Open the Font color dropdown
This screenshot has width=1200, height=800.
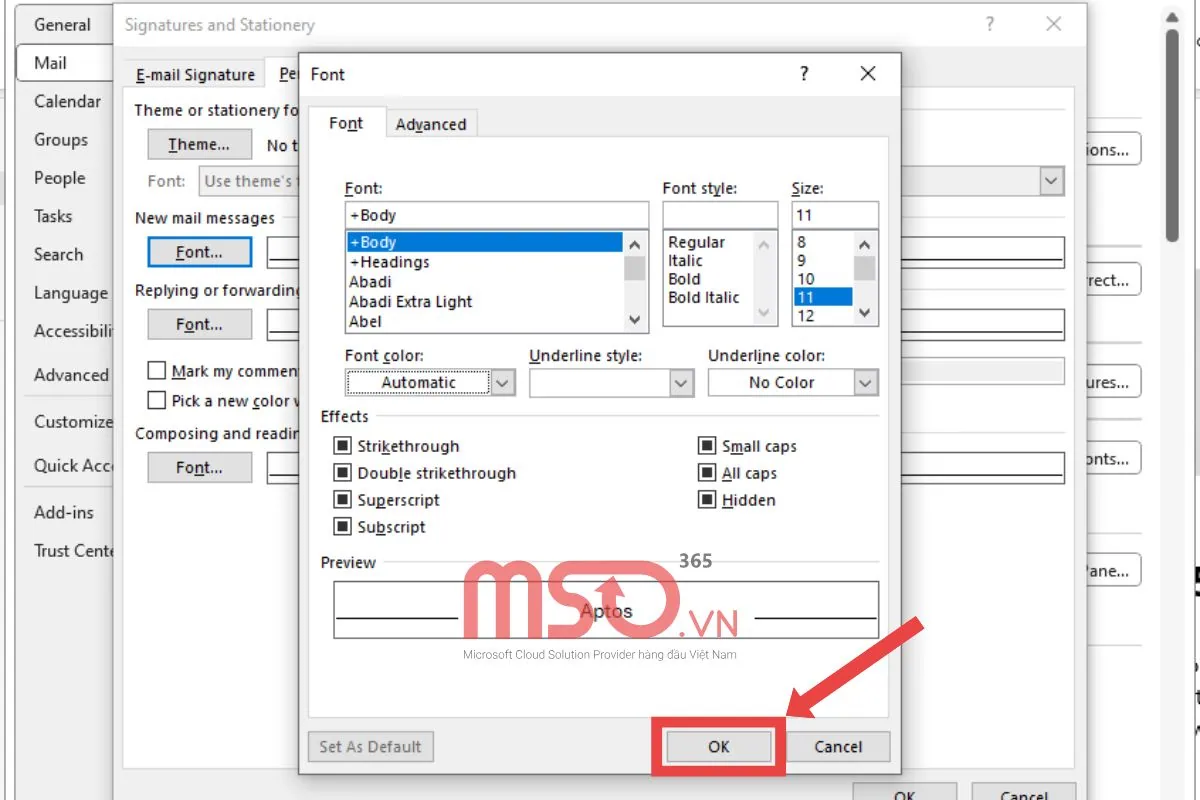(x=502, y=383)
